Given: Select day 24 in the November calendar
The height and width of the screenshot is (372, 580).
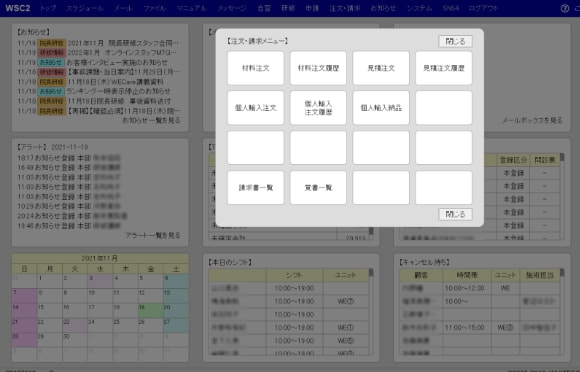Looking at the screenshot, I should click(x=100, y=325).
